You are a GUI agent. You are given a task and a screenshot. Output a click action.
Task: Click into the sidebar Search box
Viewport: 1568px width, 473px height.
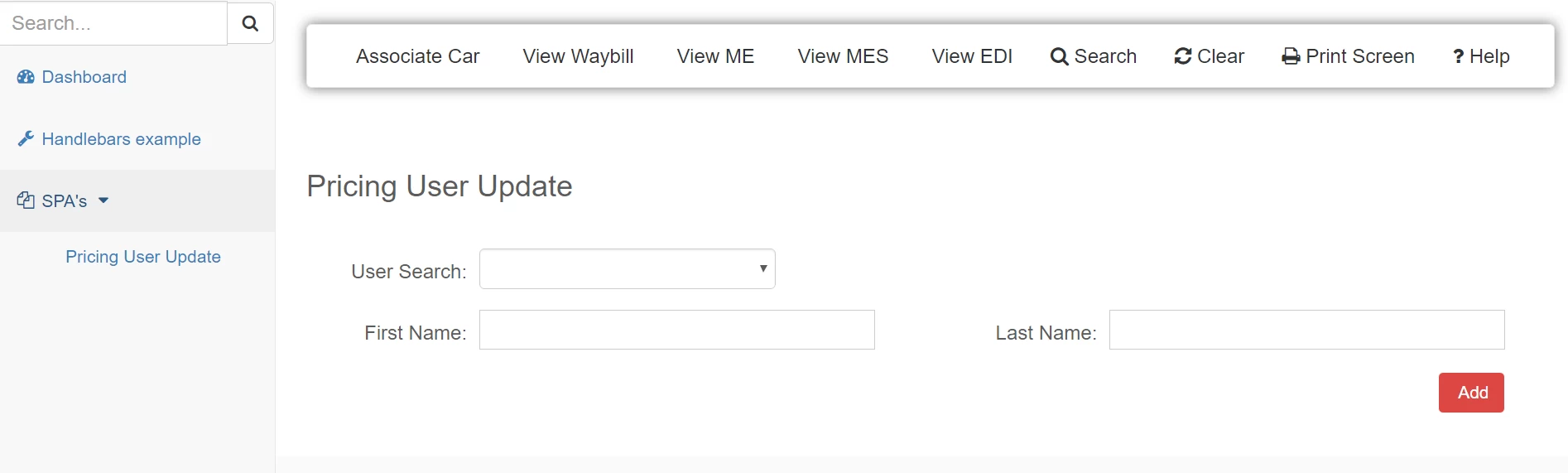pos(113,23)
